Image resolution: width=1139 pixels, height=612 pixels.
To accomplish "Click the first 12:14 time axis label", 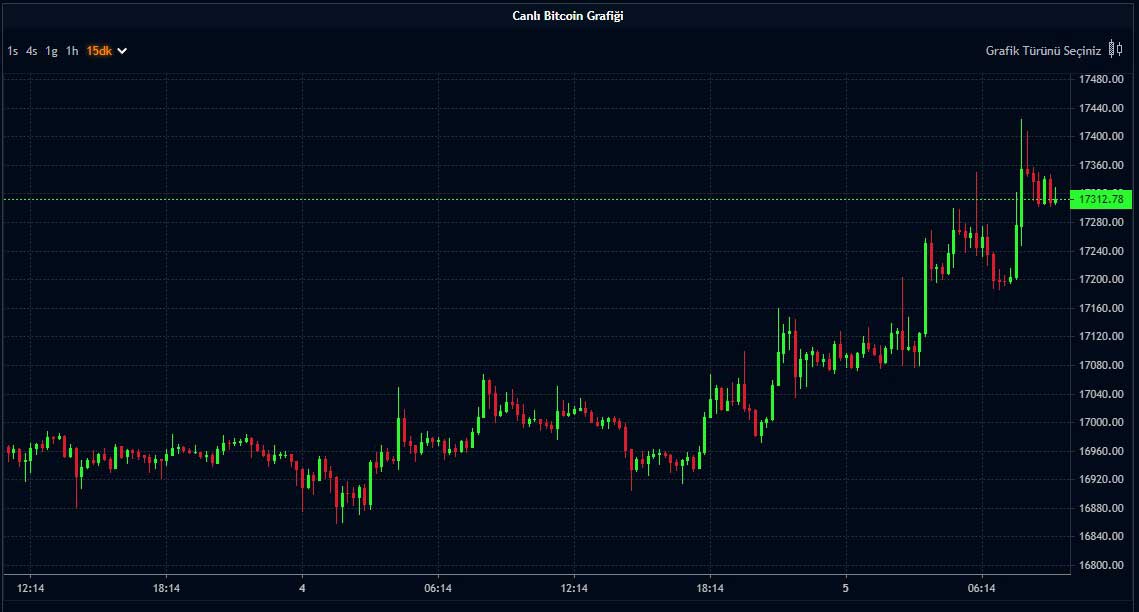I will (x=31, y=589).
